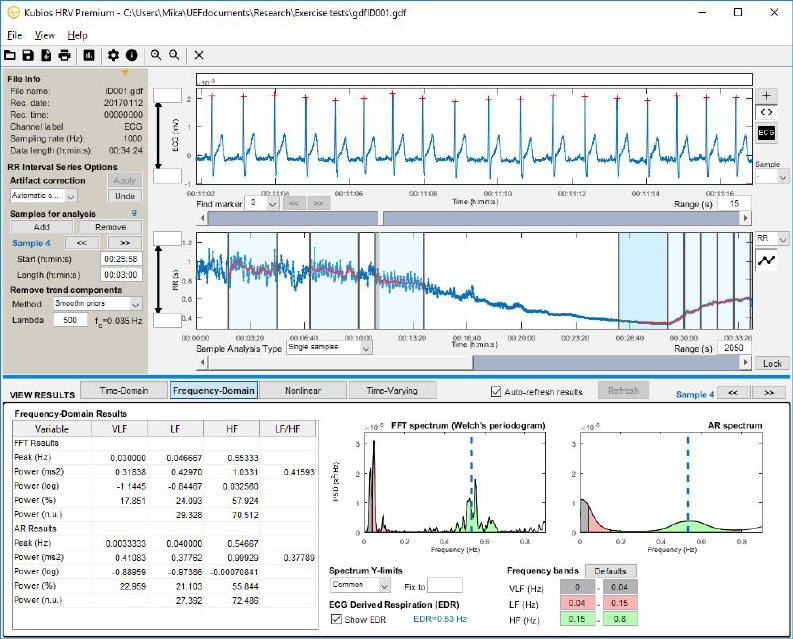Click the Defaults frequency bands button
793x639 pixels.
pyautogui.click(x=609, y=570)
